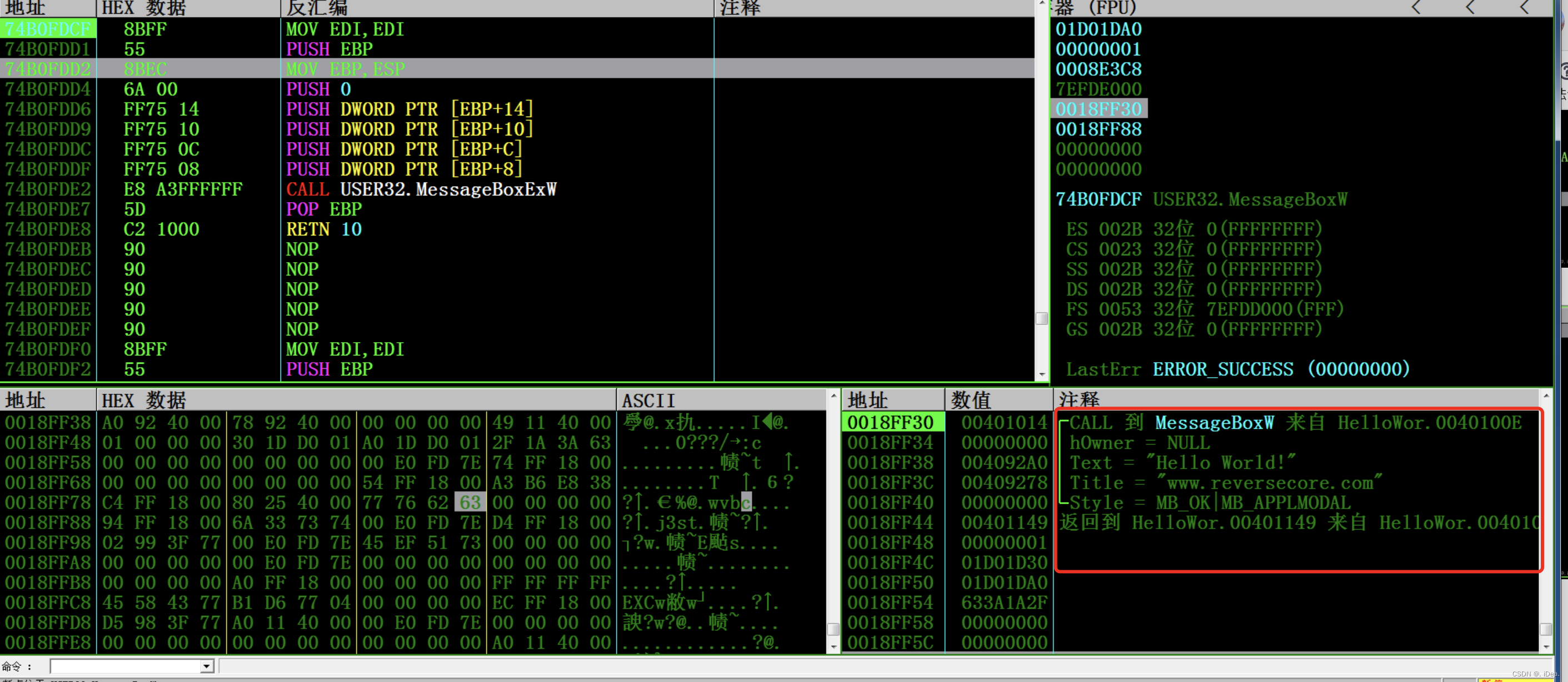
Task: Select the CS 0023 segment register line
Action: point(1194,249)
